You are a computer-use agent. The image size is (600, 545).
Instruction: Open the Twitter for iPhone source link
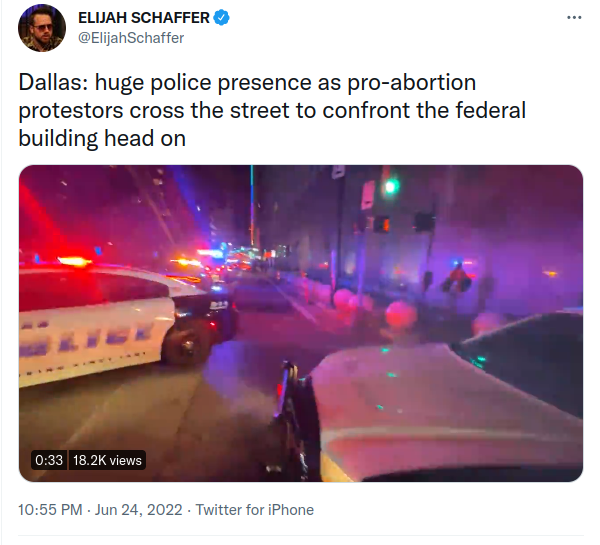click(254, 510)
